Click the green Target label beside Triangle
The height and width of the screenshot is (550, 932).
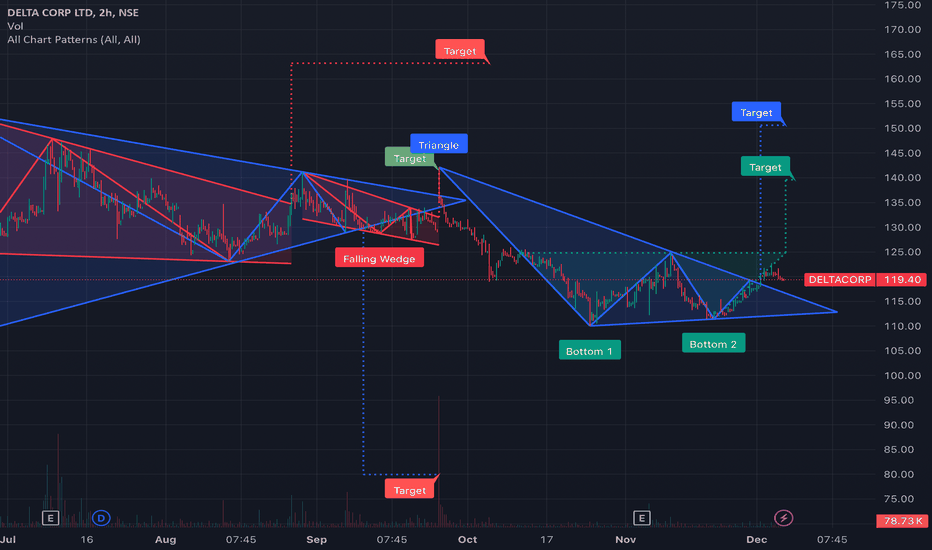[410, 159]
